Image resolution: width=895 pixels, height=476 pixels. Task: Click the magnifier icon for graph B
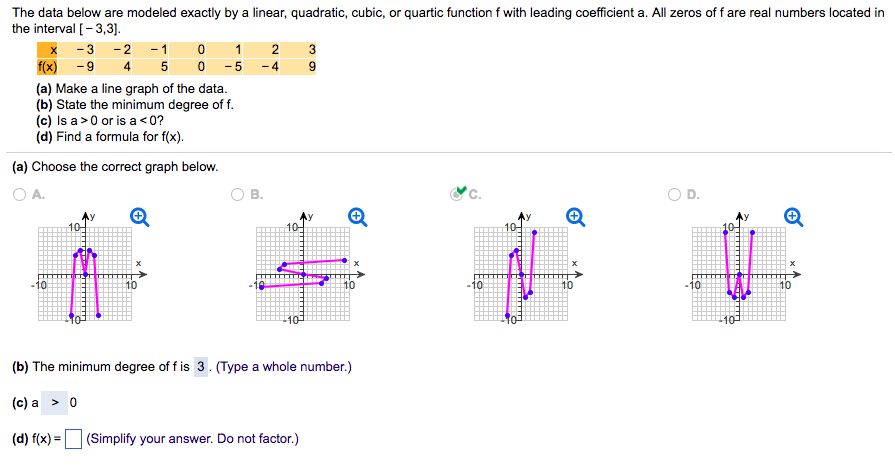[357, 215]
